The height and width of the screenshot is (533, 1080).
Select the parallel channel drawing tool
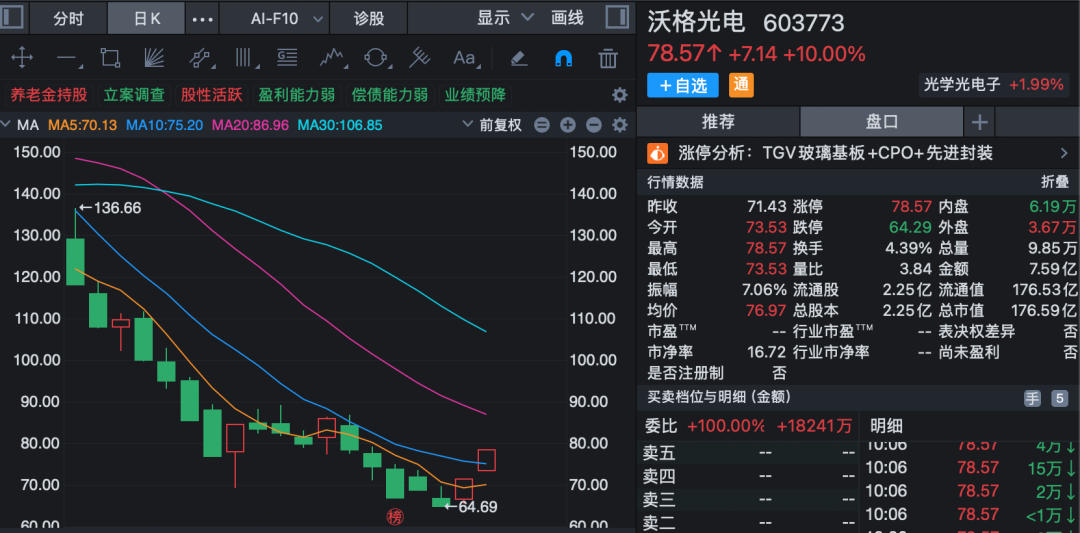coord(200,58)
